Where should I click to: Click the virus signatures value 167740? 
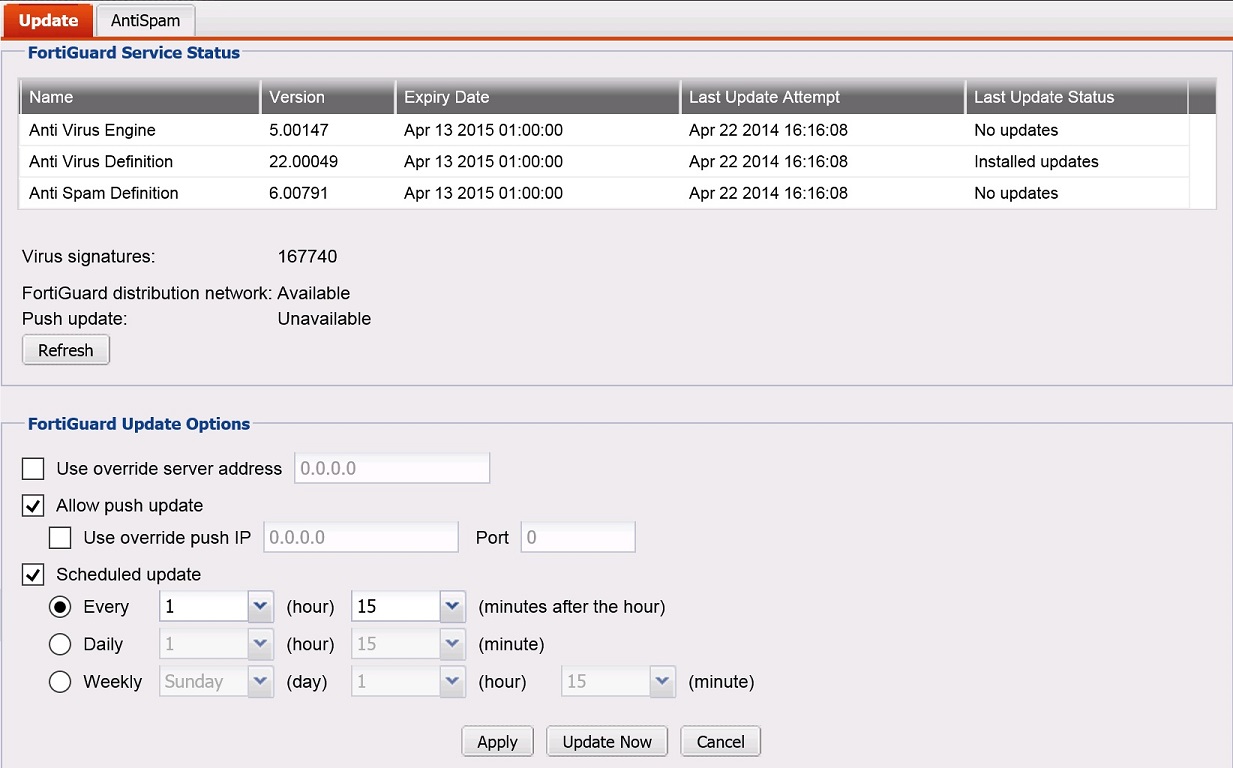pyautogui.click(x=307, y=257)
